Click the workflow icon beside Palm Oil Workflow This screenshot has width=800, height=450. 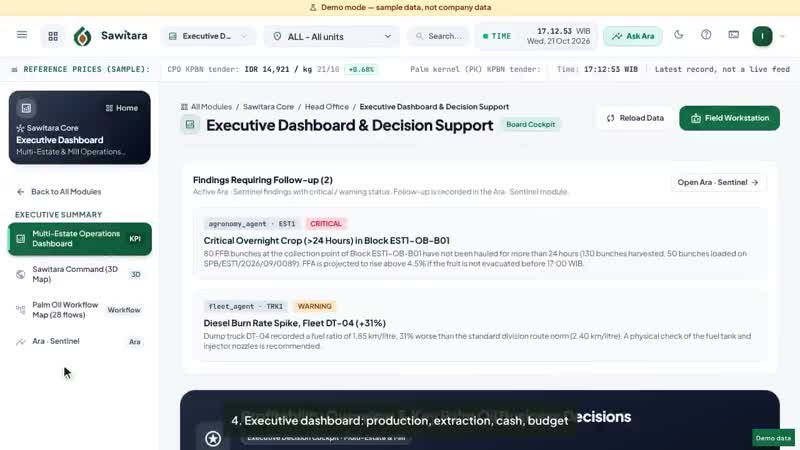(20, 310)
